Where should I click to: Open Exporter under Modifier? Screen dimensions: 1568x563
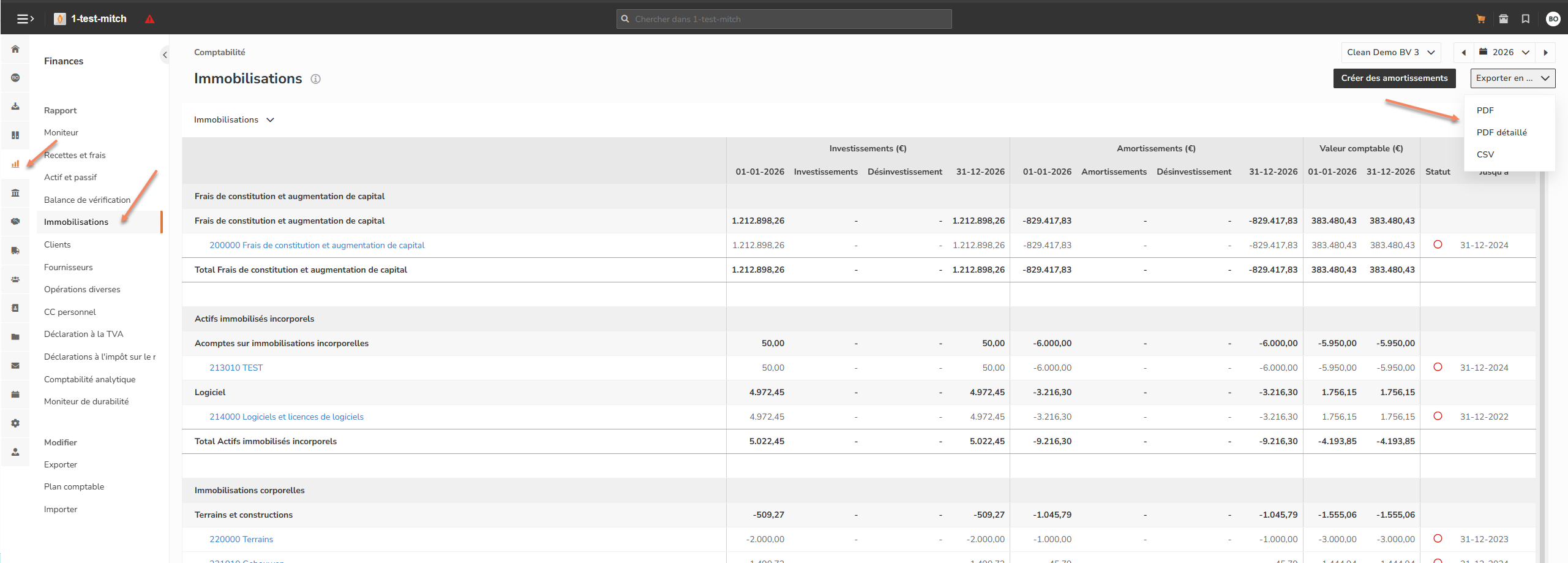[x=61, y=464]
